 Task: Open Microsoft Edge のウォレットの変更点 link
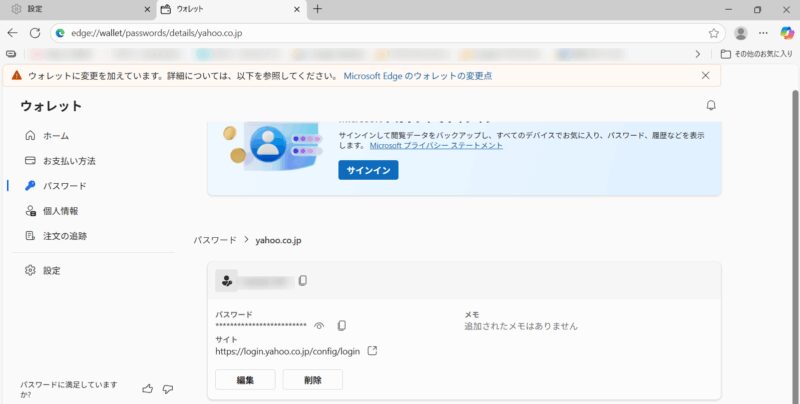[x=418, y=76]
